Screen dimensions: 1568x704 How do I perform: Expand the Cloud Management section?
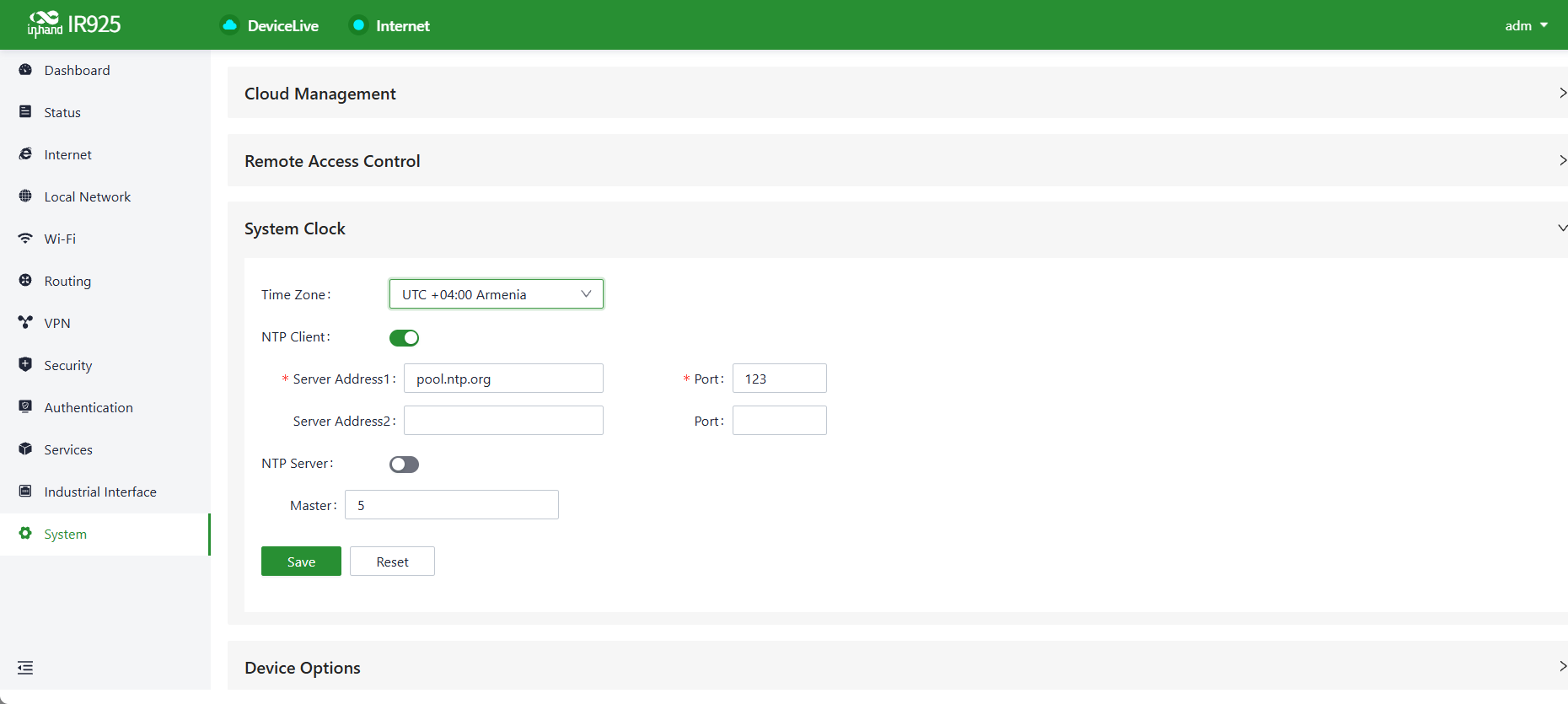point(898,93)
